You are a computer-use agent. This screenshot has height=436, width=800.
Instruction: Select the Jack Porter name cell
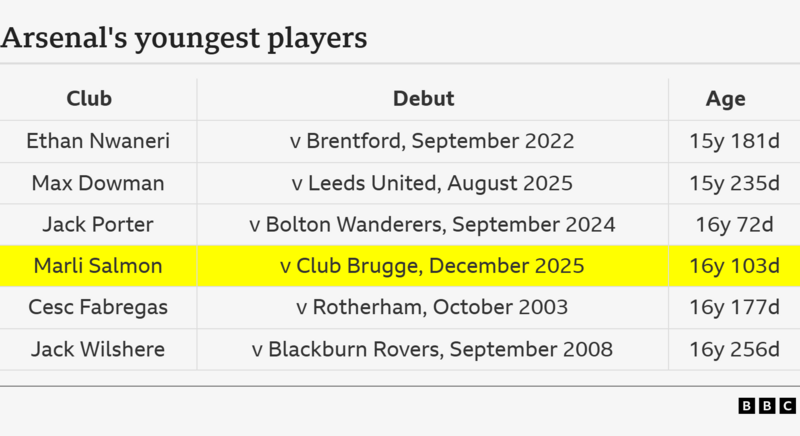coord(98,224)
